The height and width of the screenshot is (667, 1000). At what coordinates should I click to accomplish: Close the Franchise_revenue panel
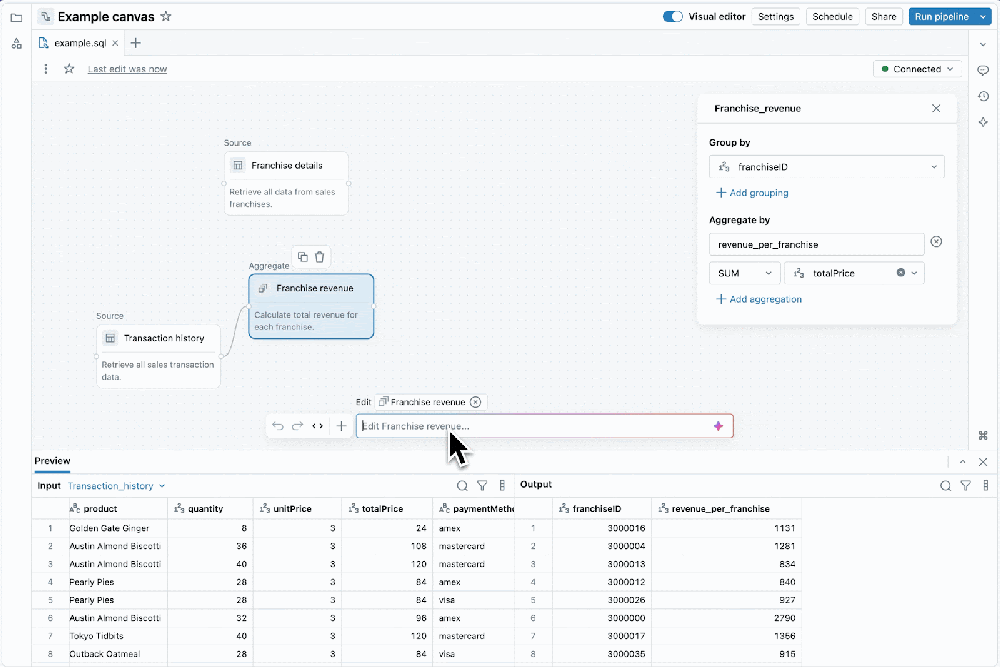(936, 108)
